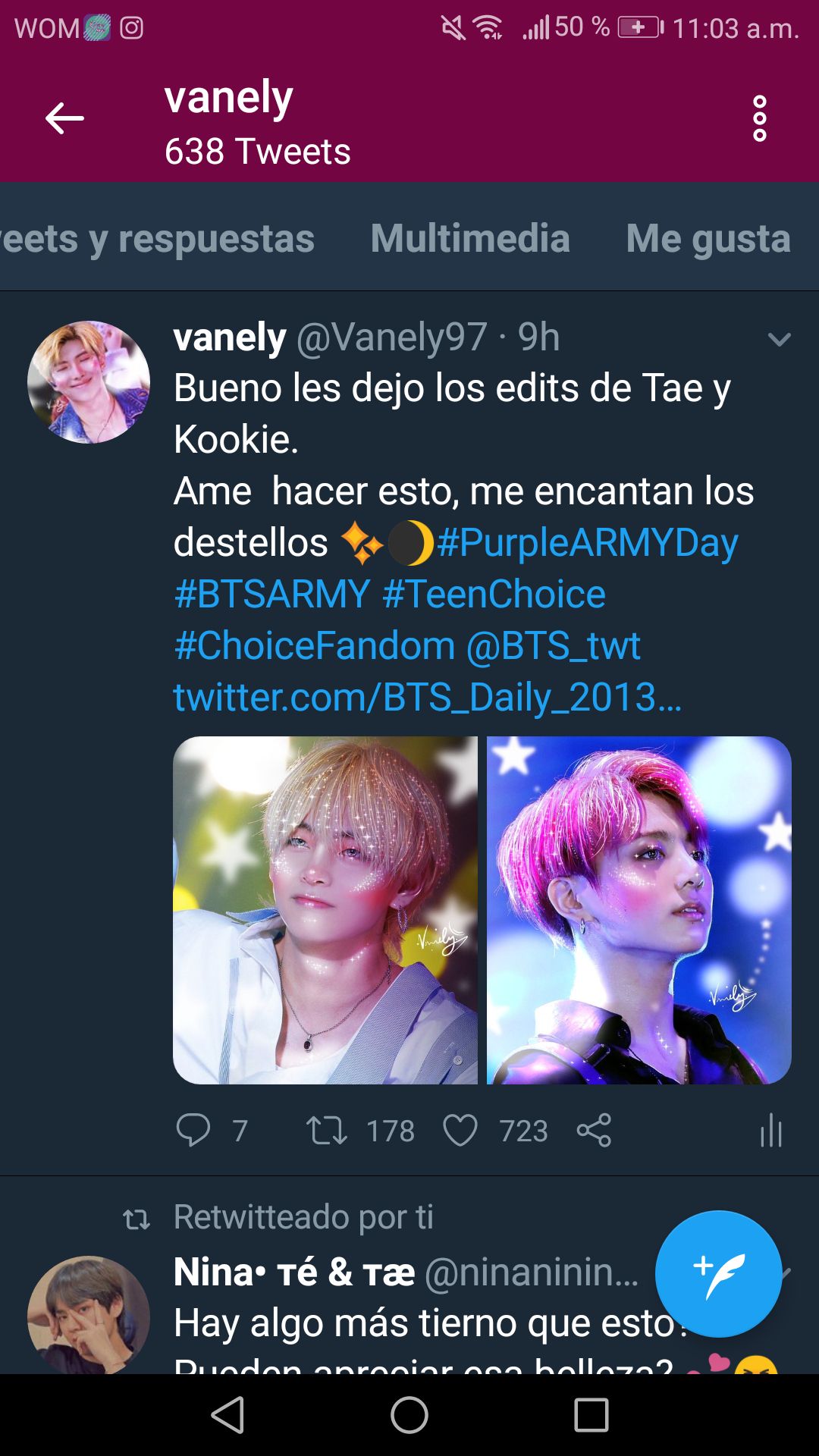Open the three-dot overflow menu
This screenshot has width=819, height=1456.
[759, 118]
